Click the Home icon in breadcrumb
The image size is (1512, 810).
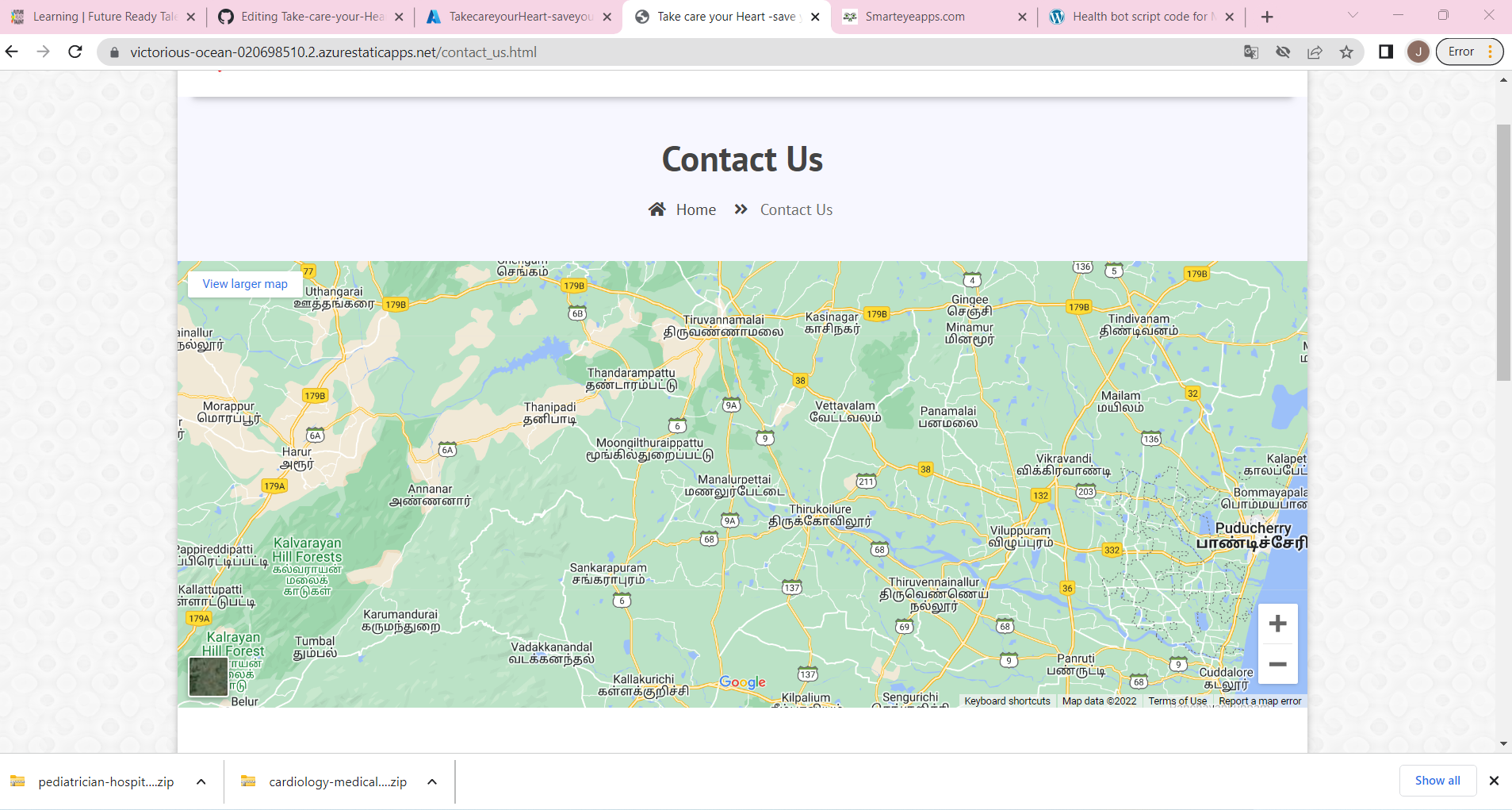657,209
